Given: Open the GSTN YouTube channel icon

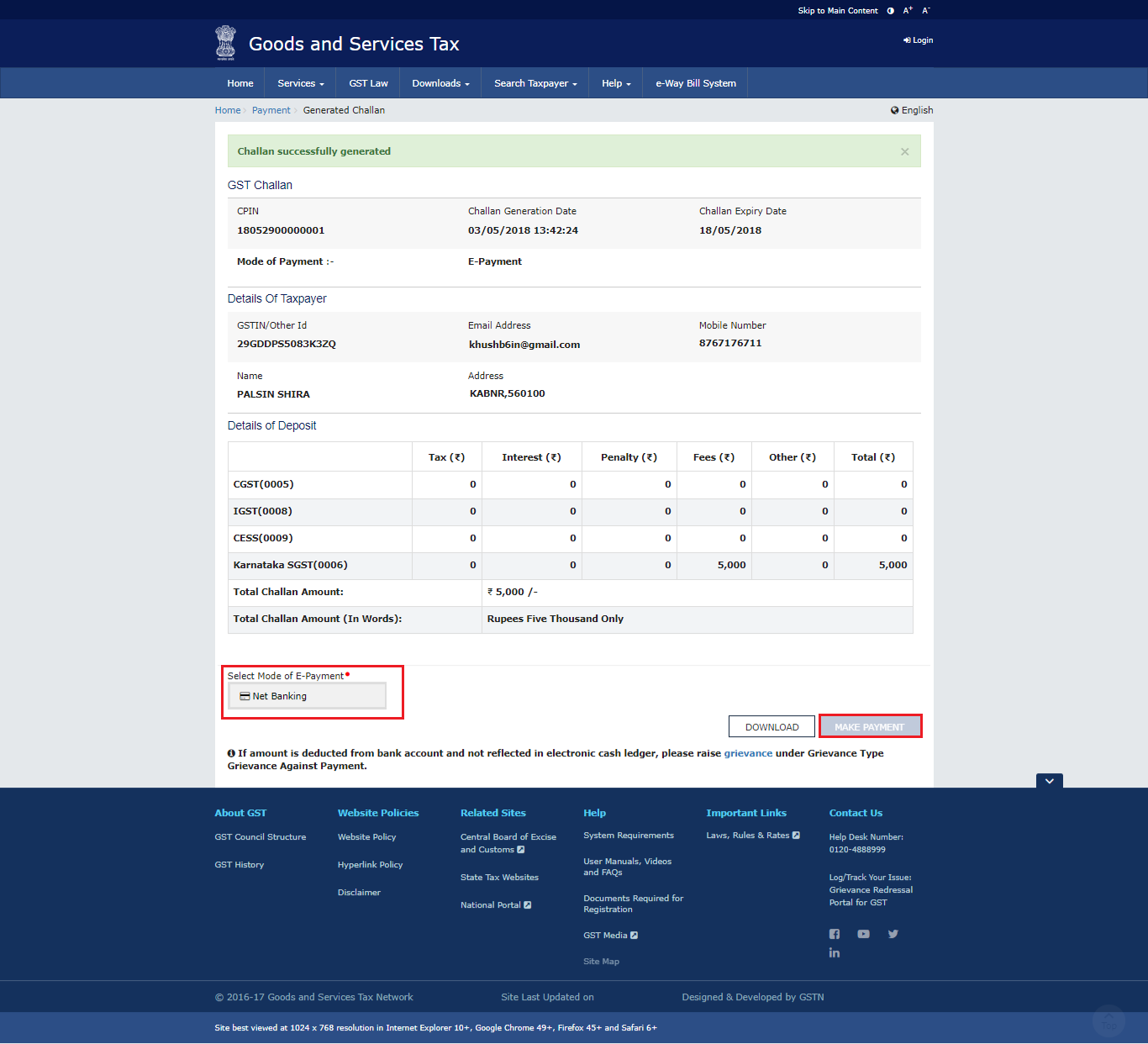Looking at the screenshot, I should point(863,934).
